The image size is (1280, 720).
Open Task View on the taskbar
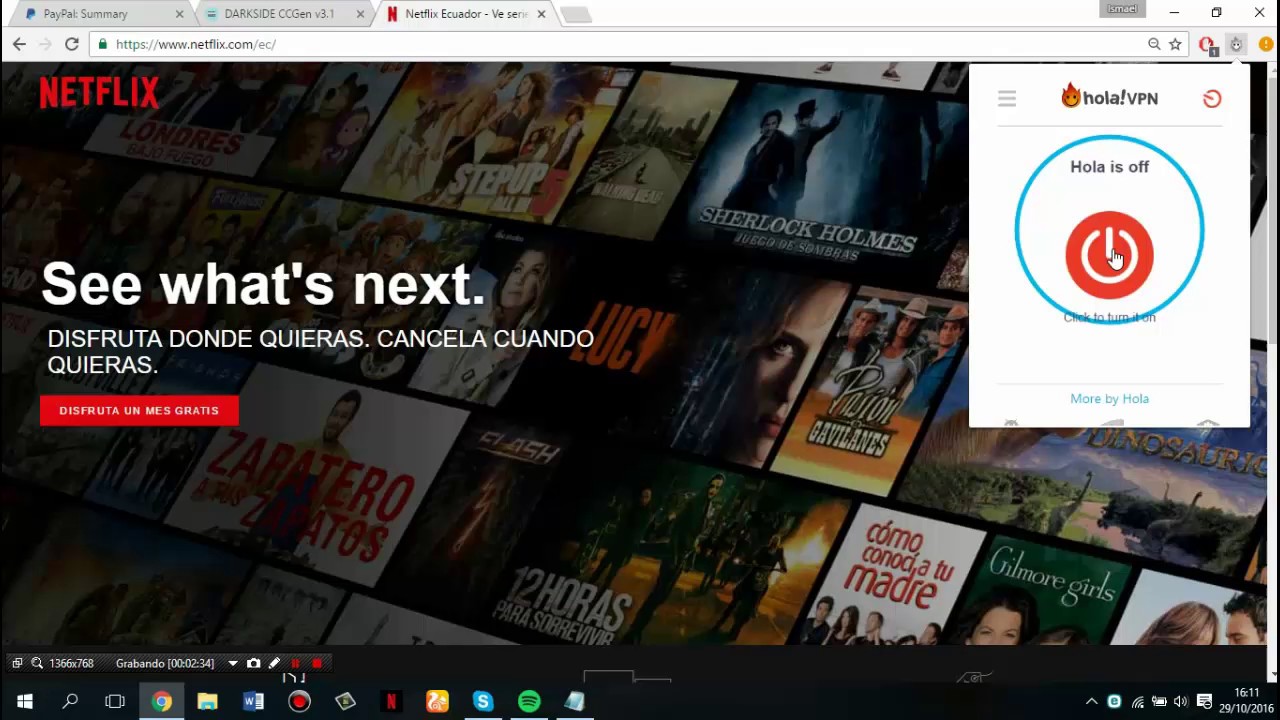coord(115,702)
